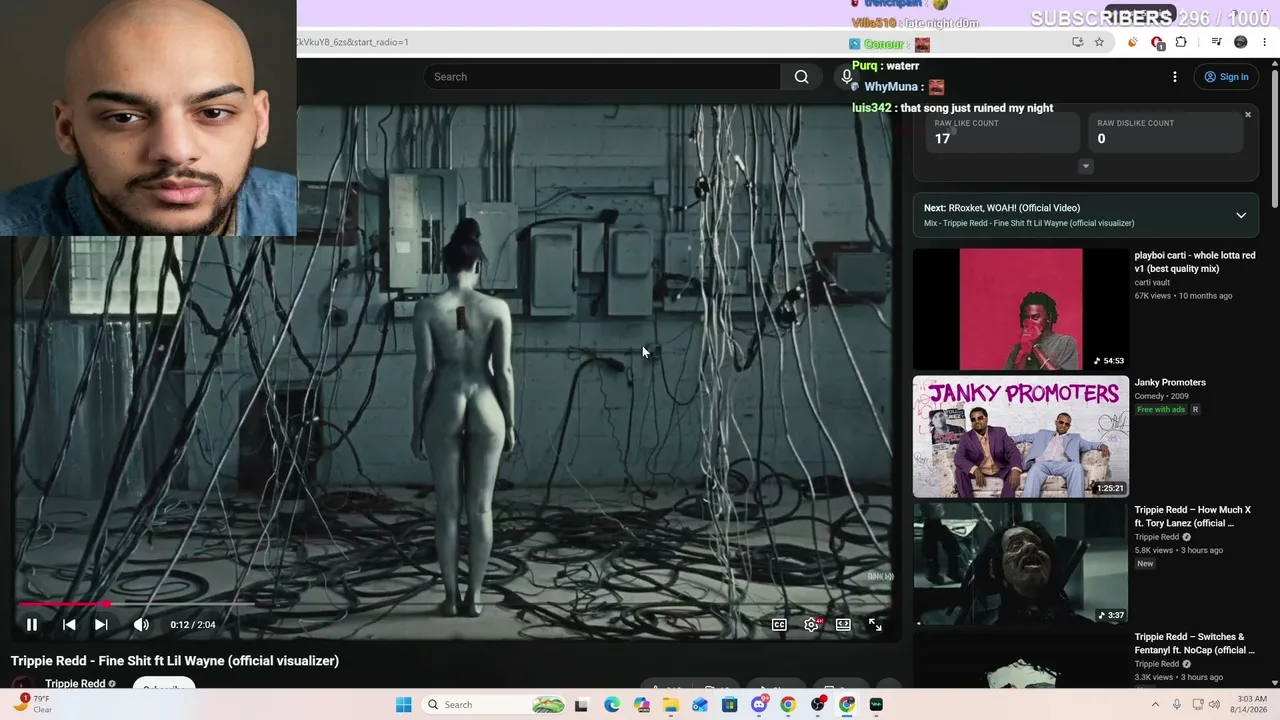Open OBS Studio from the taskbar

coord(818,705)
